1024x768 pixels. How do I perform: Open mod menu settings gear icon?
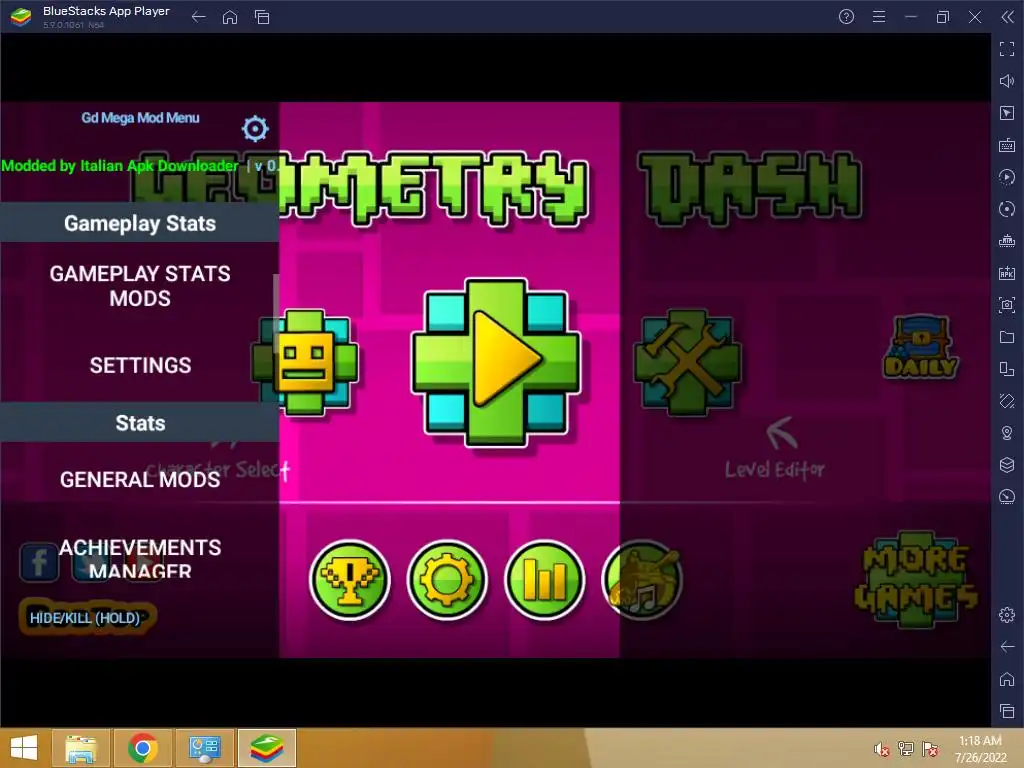255,129
